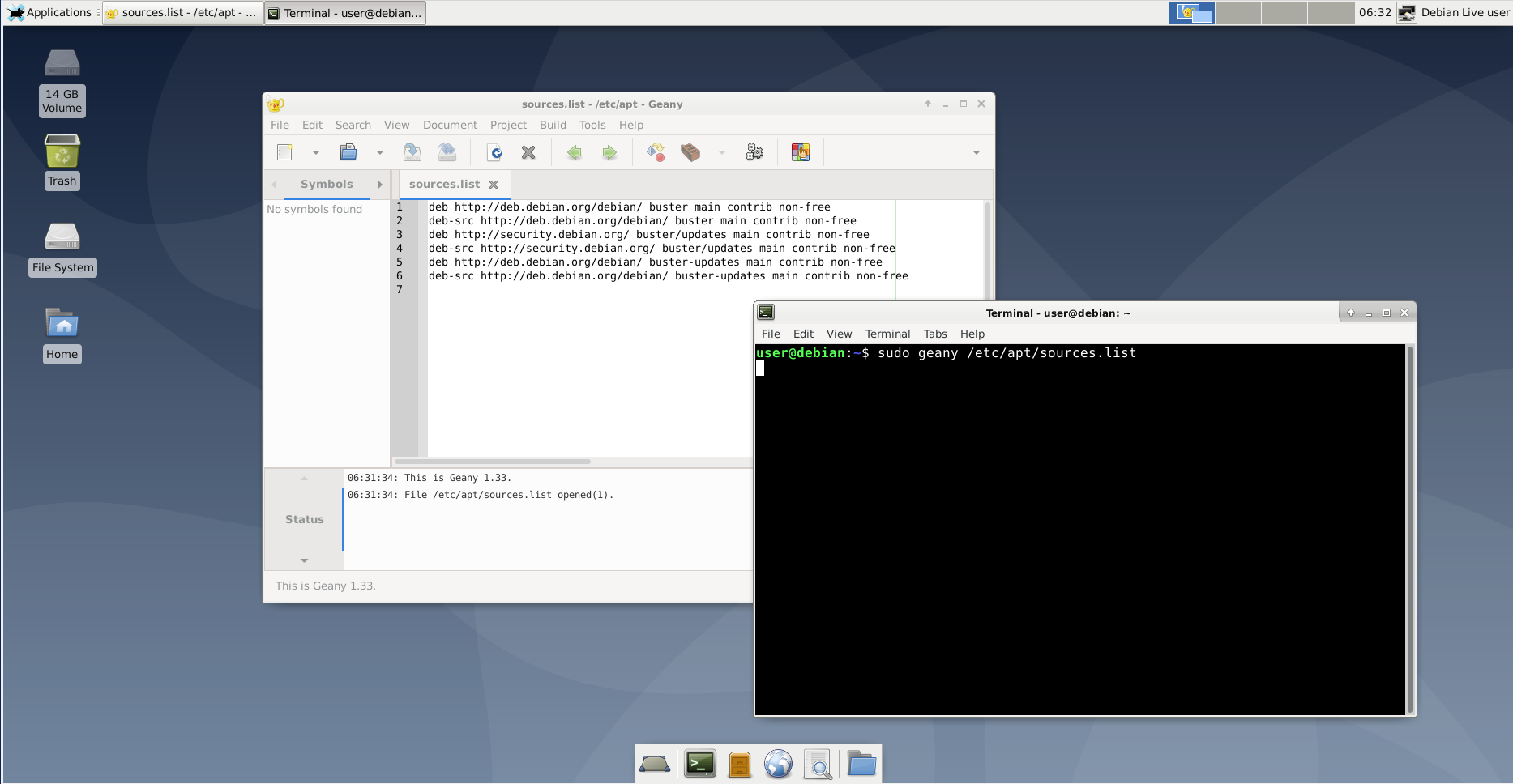
Task: Open Geany's Document menu
Action: pos(450,125)
